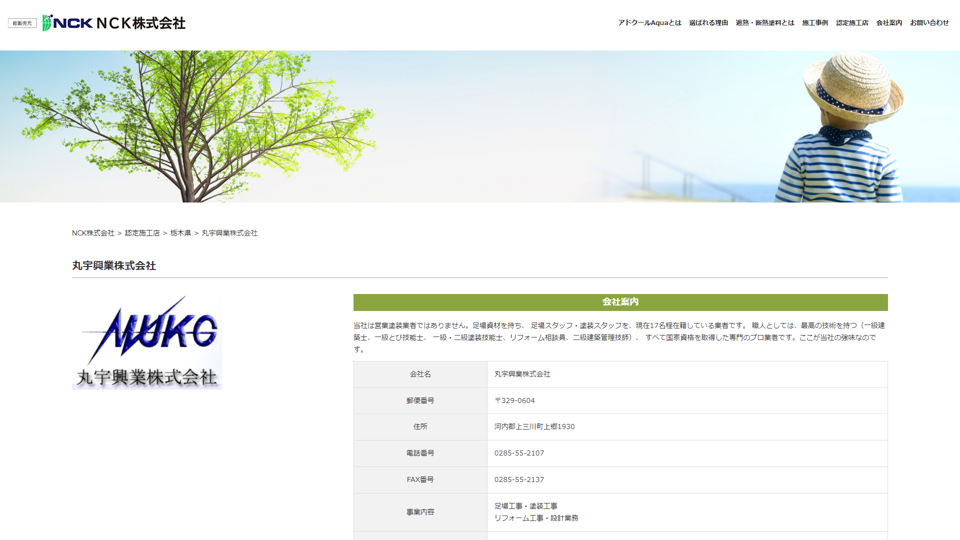Screen dimensions: 960x540
Task: Go to the 認定施工店 breadcrumb
Action: [142, 233]
